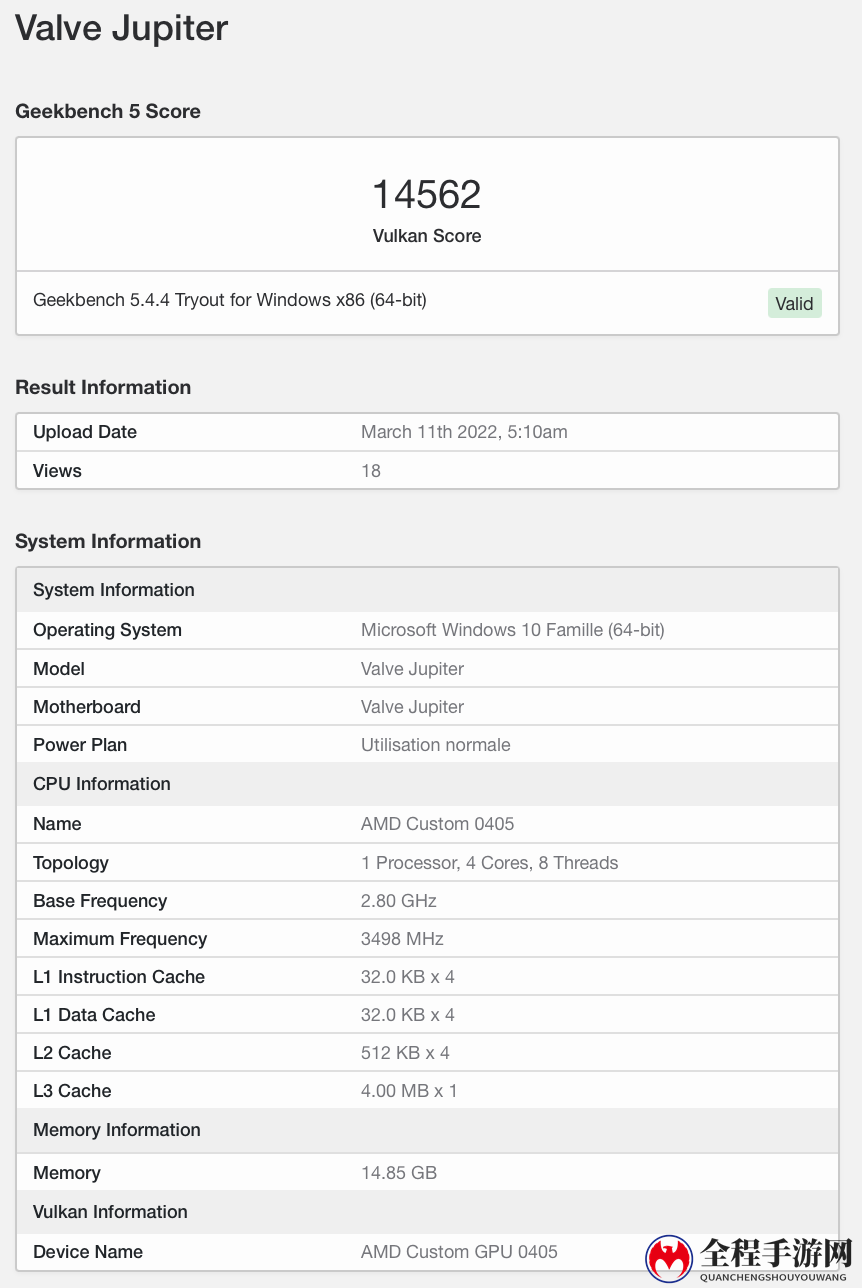The height and width of the screenshot is (1288, 862).
Task: Click the System Information section heading
Action: coord(108,541)
